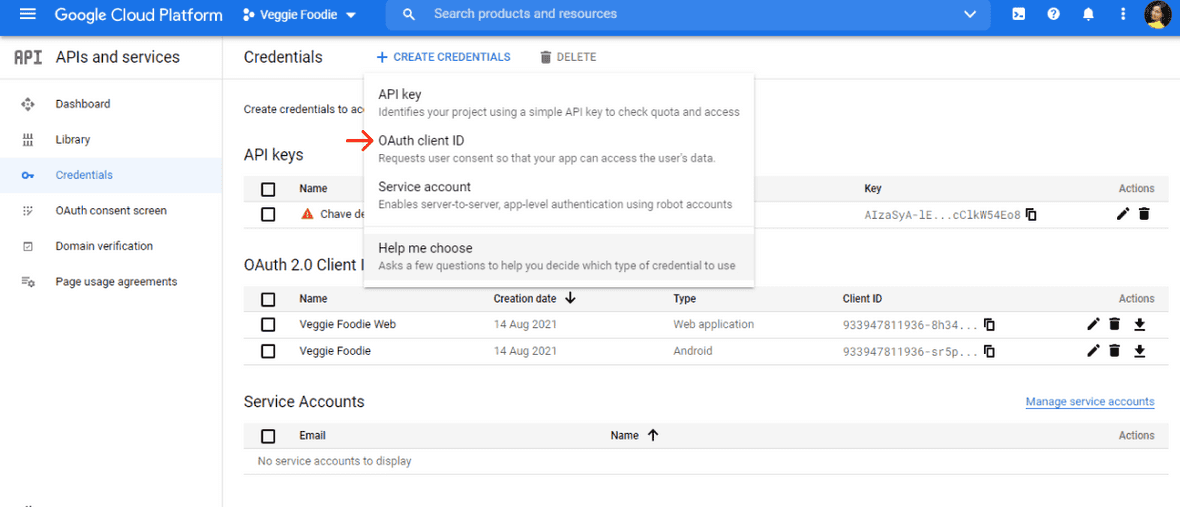Choose Service account menu option
Image resolution: width=1180 pixels, height=507 pixels.
click(x=558, y=195)
